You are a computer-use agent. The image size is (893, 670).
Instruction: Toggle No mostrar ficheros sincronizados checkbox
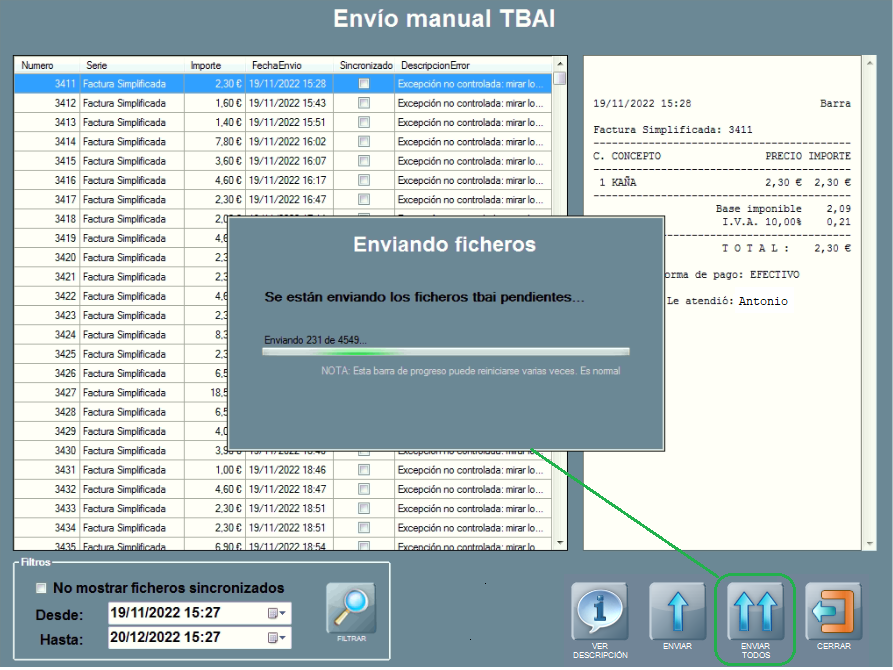pyautogui.click(x=41, y=588)
